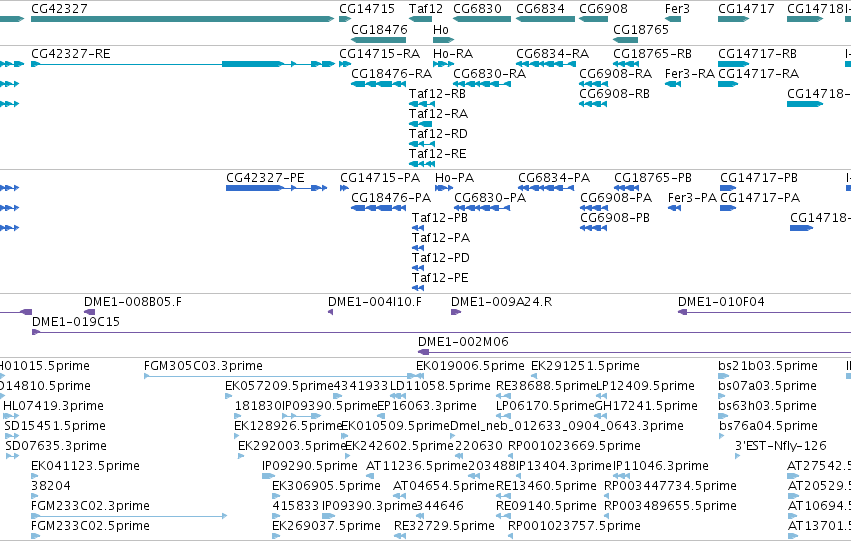Click transcript CG18476-RA
The height and width of the screenshot is (541, 851).
point(391,74)
